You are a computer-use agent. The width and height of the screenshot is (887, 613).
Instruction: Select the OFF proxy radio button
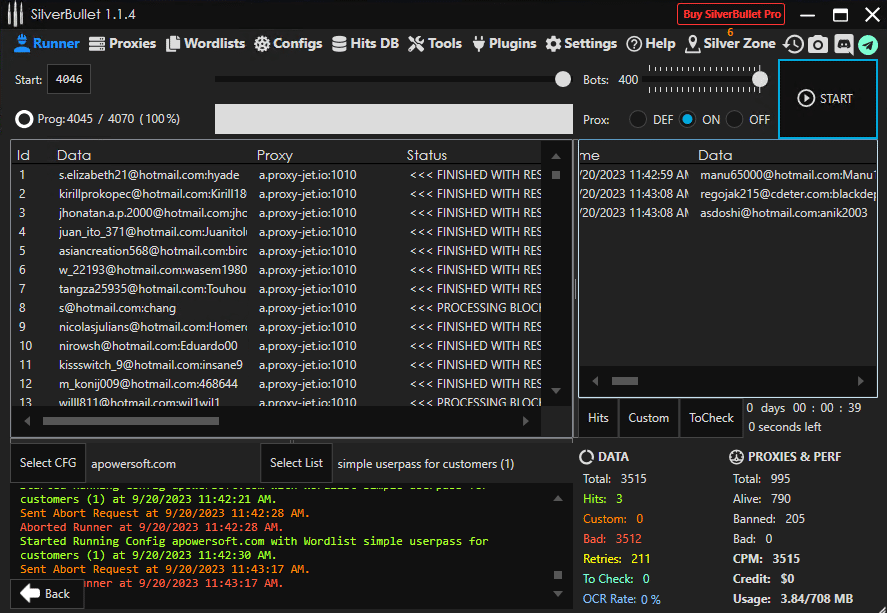735,119
